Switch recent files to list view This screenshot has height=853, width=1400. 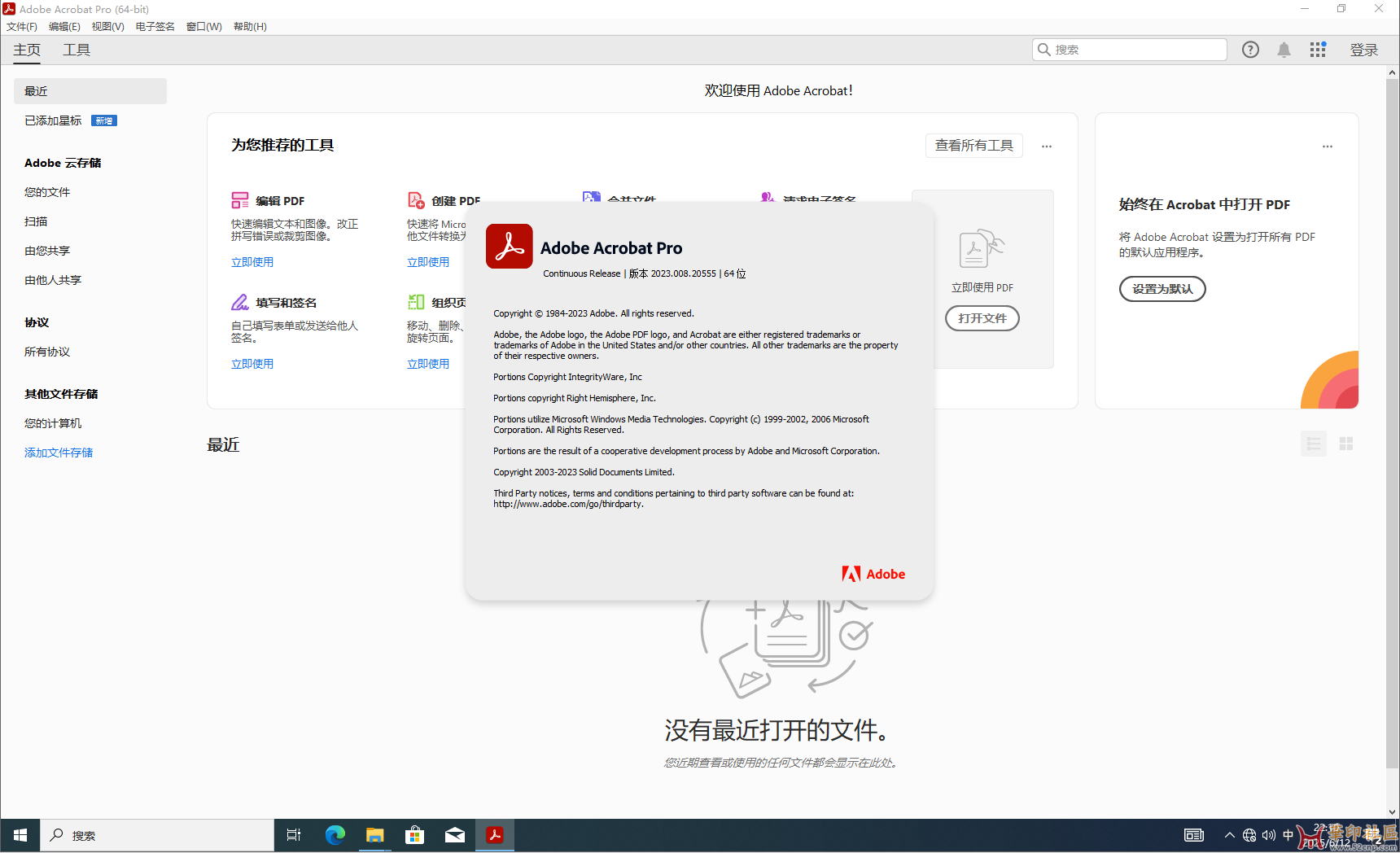pyautogui.click(x=1313, y=444)
